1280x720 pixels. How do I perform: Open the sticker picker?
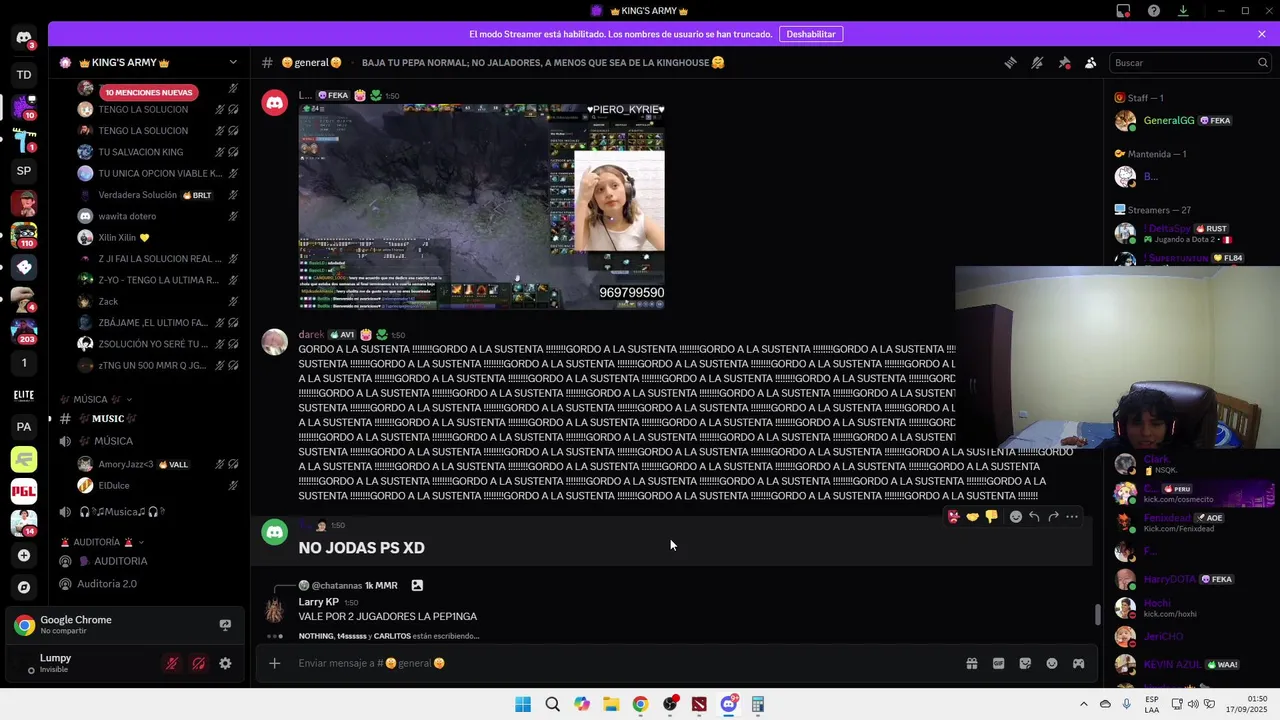1025,663
